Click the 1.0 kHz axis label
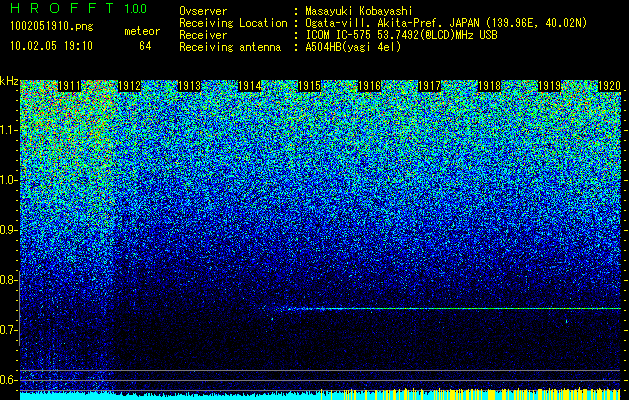Image resolution: width=629 pixels, height=400 pixels. click(x=8, y=180)
